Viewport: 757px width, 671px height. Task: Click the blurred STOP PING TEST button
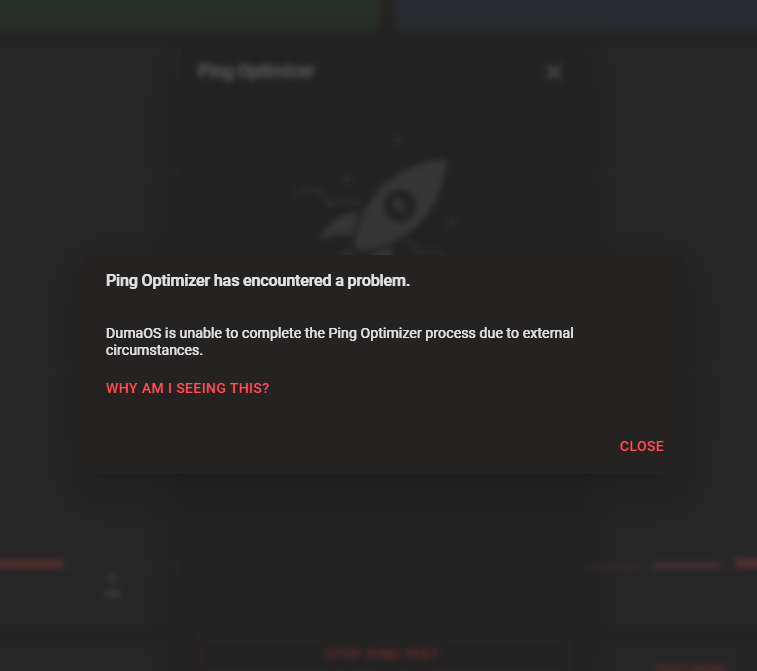pos(382,654)
